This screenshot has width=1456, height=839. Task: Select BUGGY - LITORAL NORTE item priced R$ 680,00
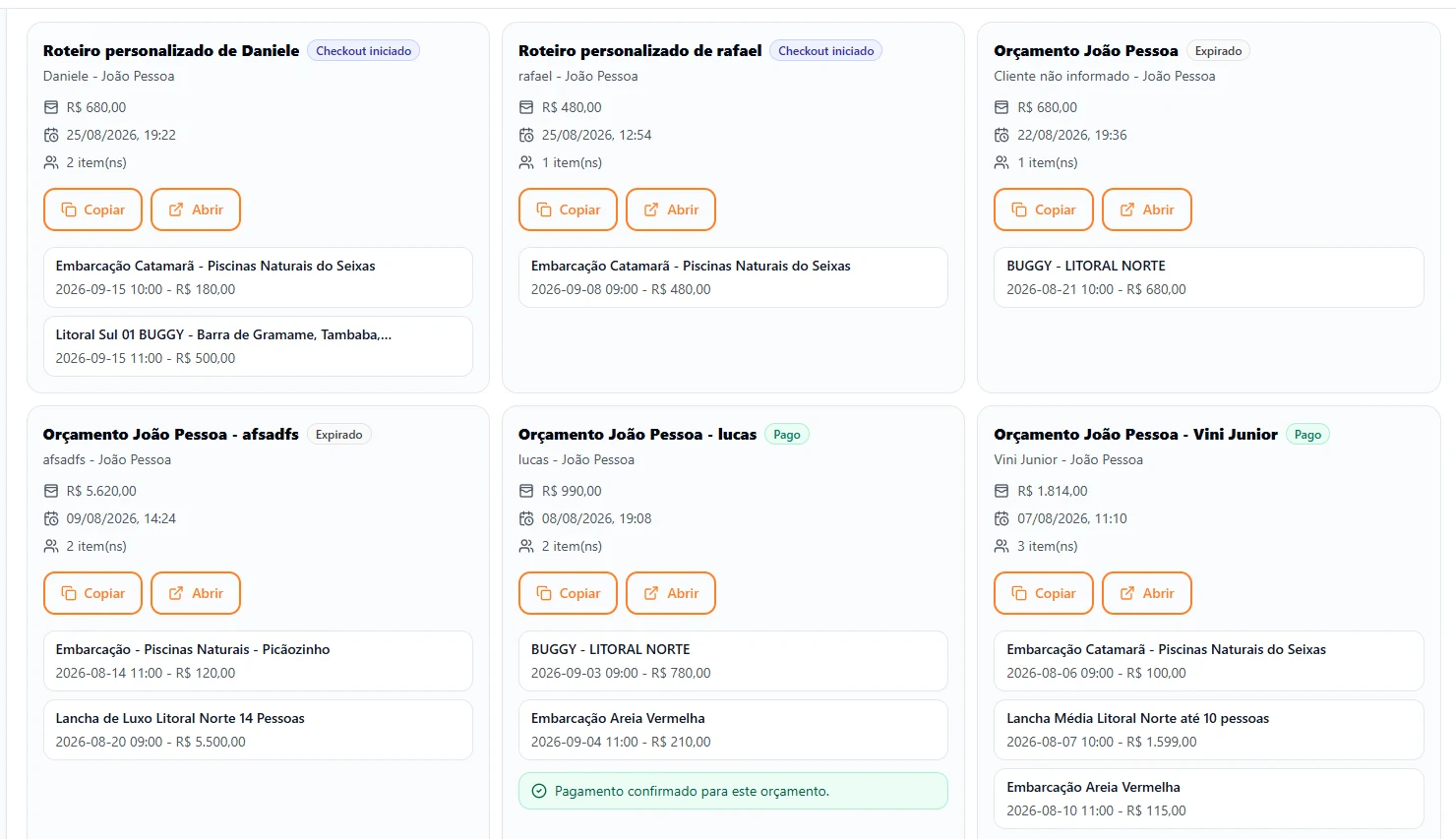point(1209,277)
